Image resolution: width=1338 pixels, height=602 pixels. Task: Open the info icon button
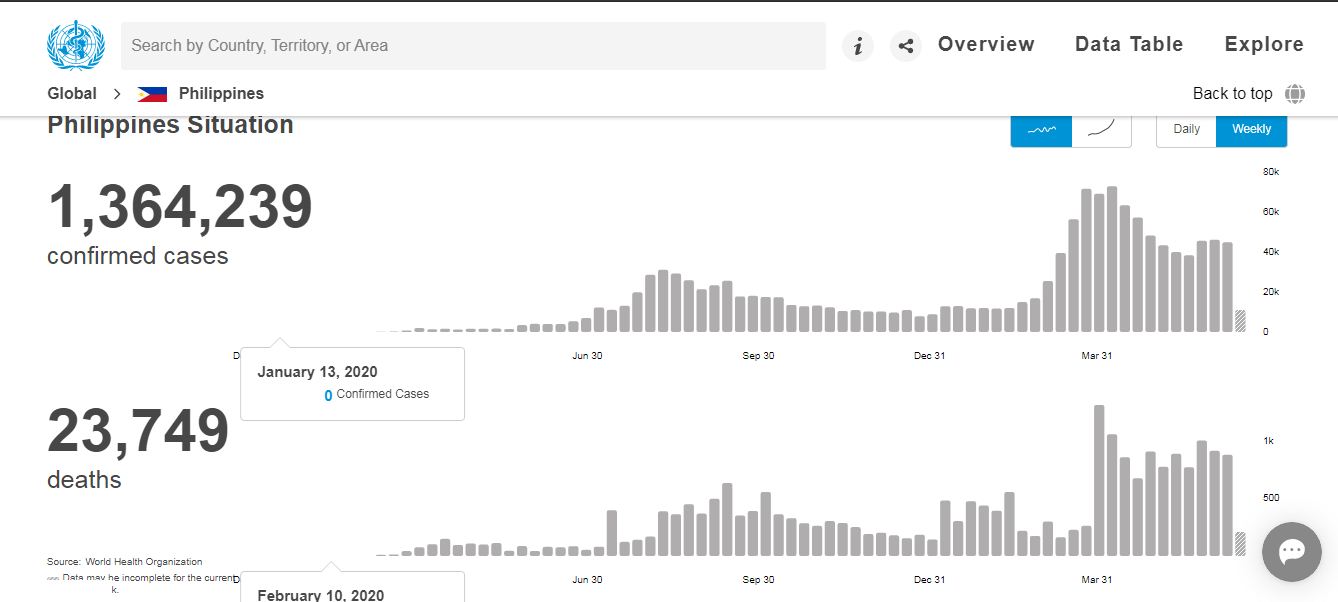857,46
